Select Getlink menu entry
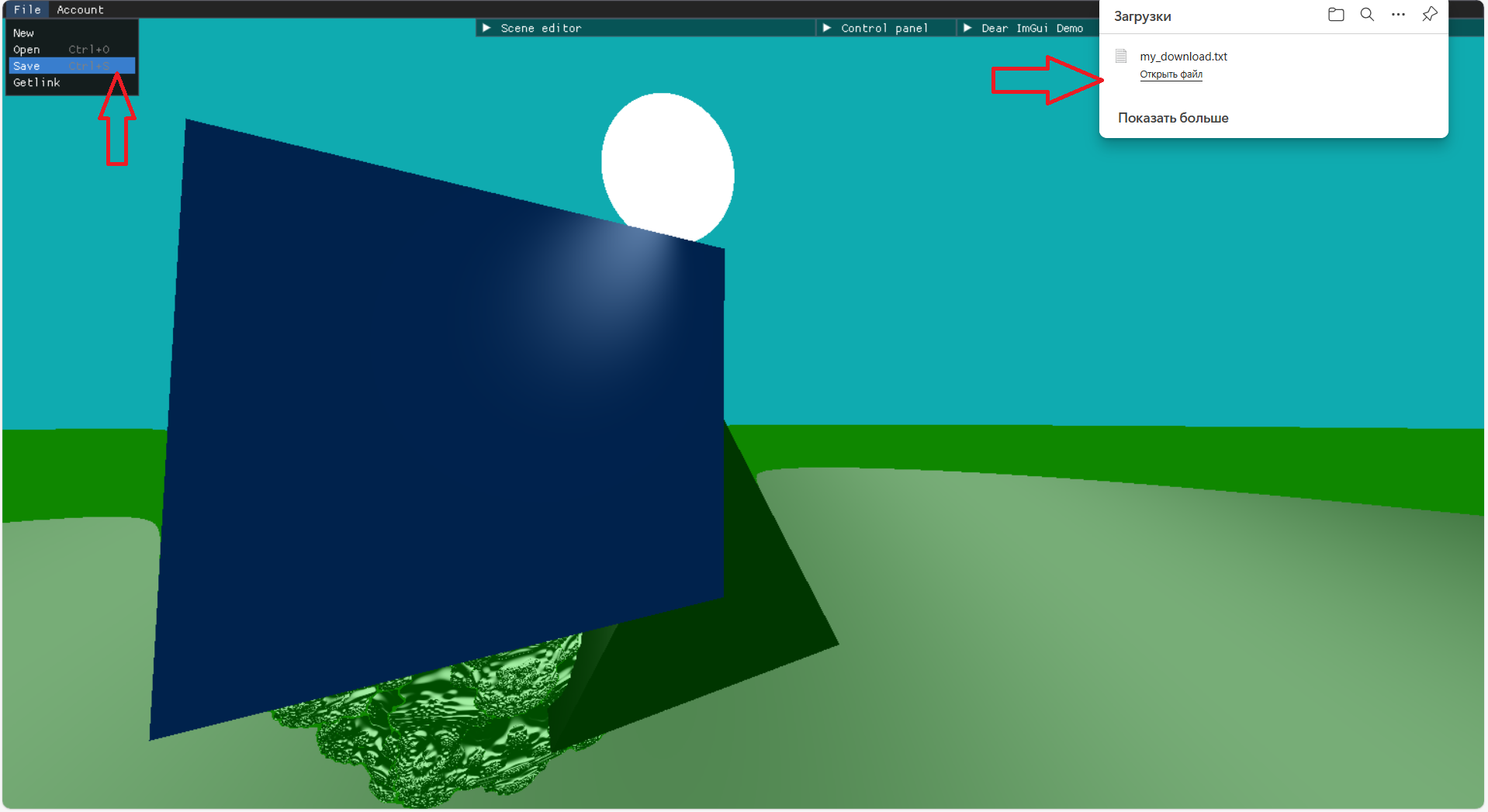 tap(36, 82)
